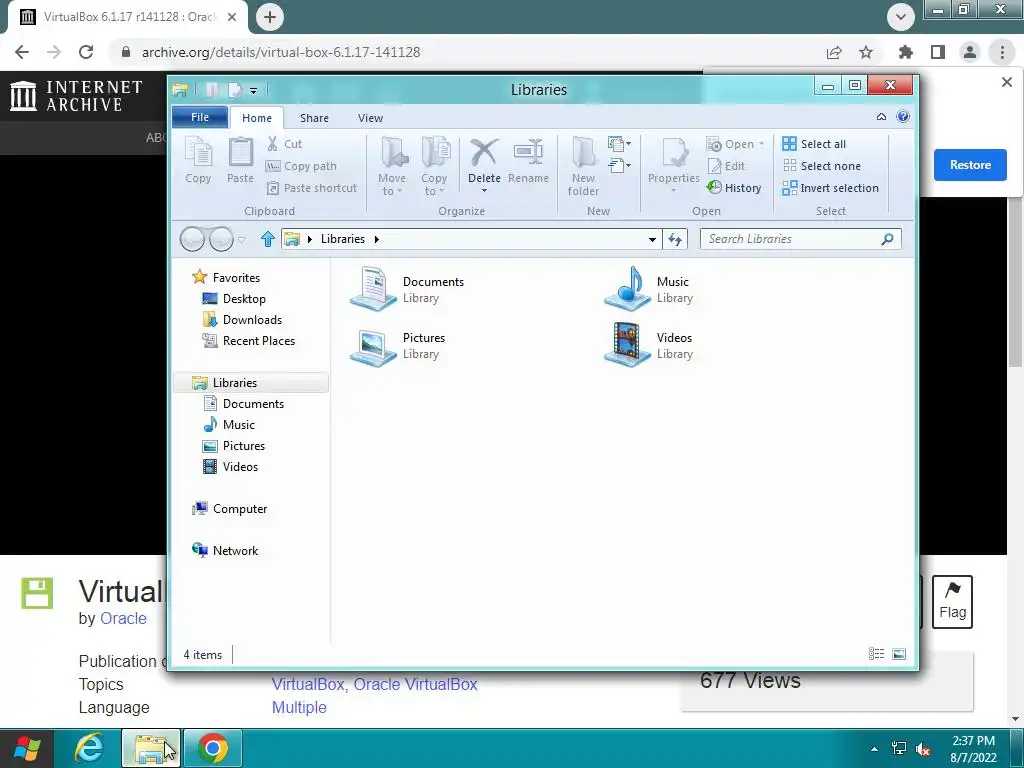1024x768 pixels.
Task: Click the Open item in the ribbon
Action: pyautogui.click(x=735, y=144)
